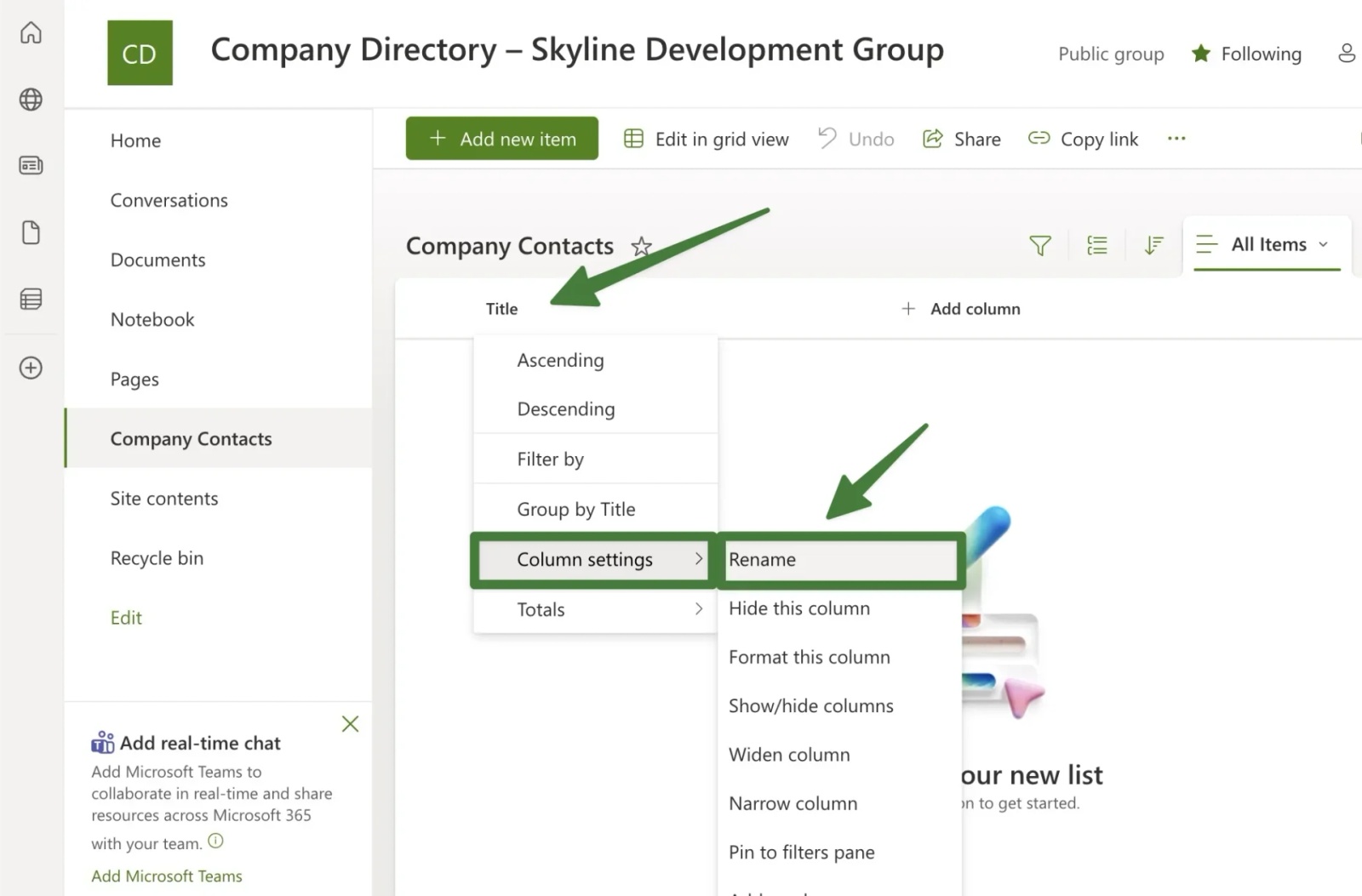Screen dimensions: 1362x896
Task: Click the Title column header
Action: click(x=501, y=309)
